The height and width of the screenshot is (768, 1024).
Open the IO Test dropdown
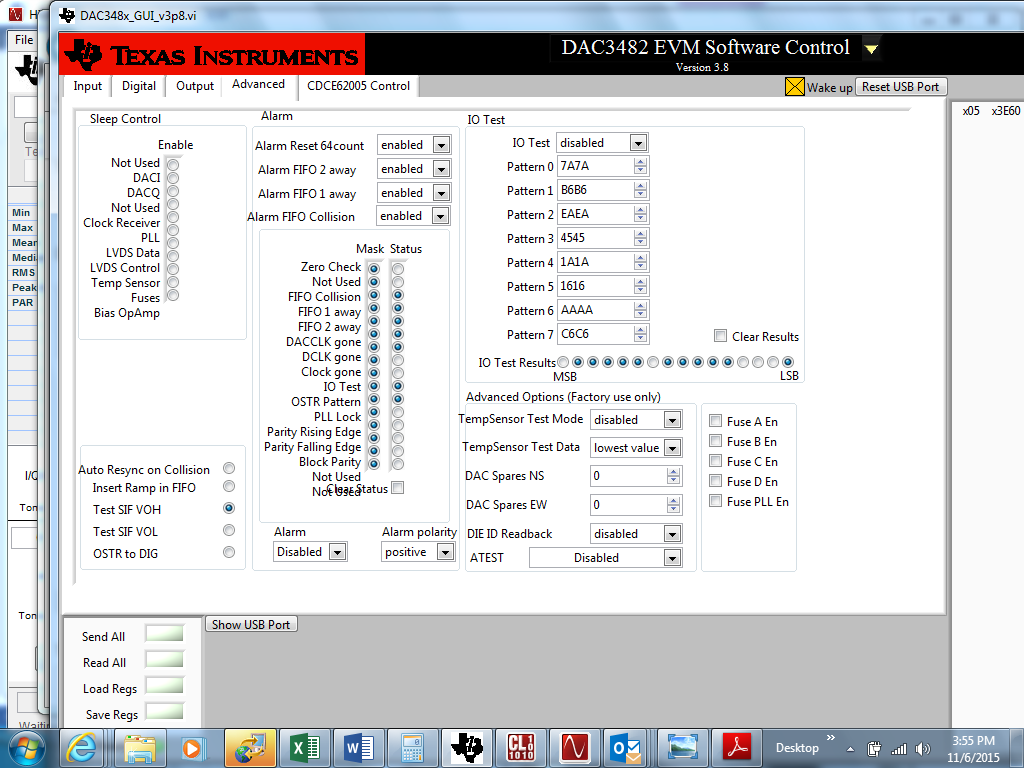tap(638, 142)
